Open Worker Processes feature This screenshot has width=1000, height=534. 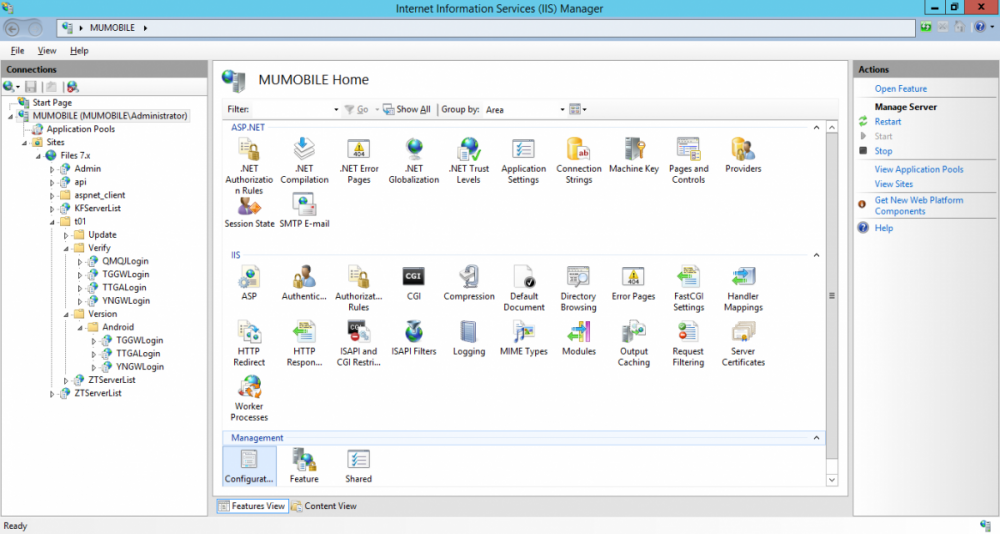pos(249,399)
